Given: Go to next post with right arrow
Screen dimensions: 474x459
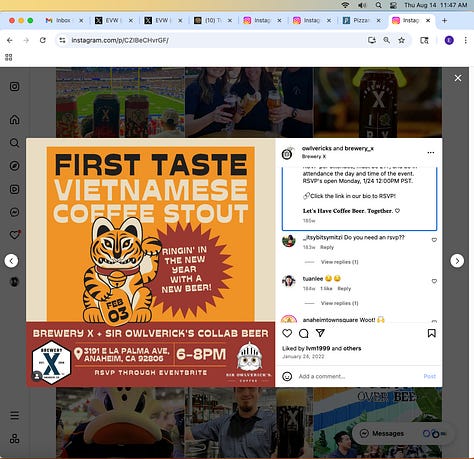Looking at the screenshot, I should [x=457, y=261].
